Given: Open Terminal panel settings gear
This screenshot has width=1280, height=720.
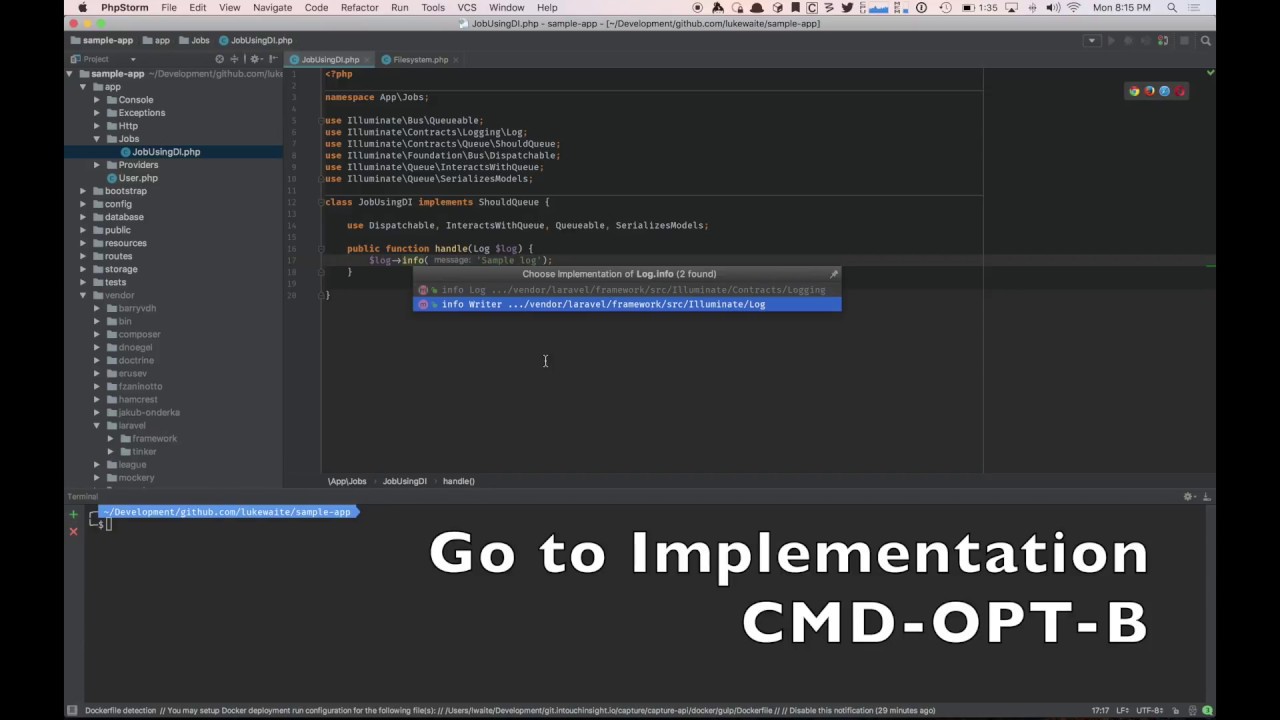Looking at the screenshot, I should coord(1189,497).
